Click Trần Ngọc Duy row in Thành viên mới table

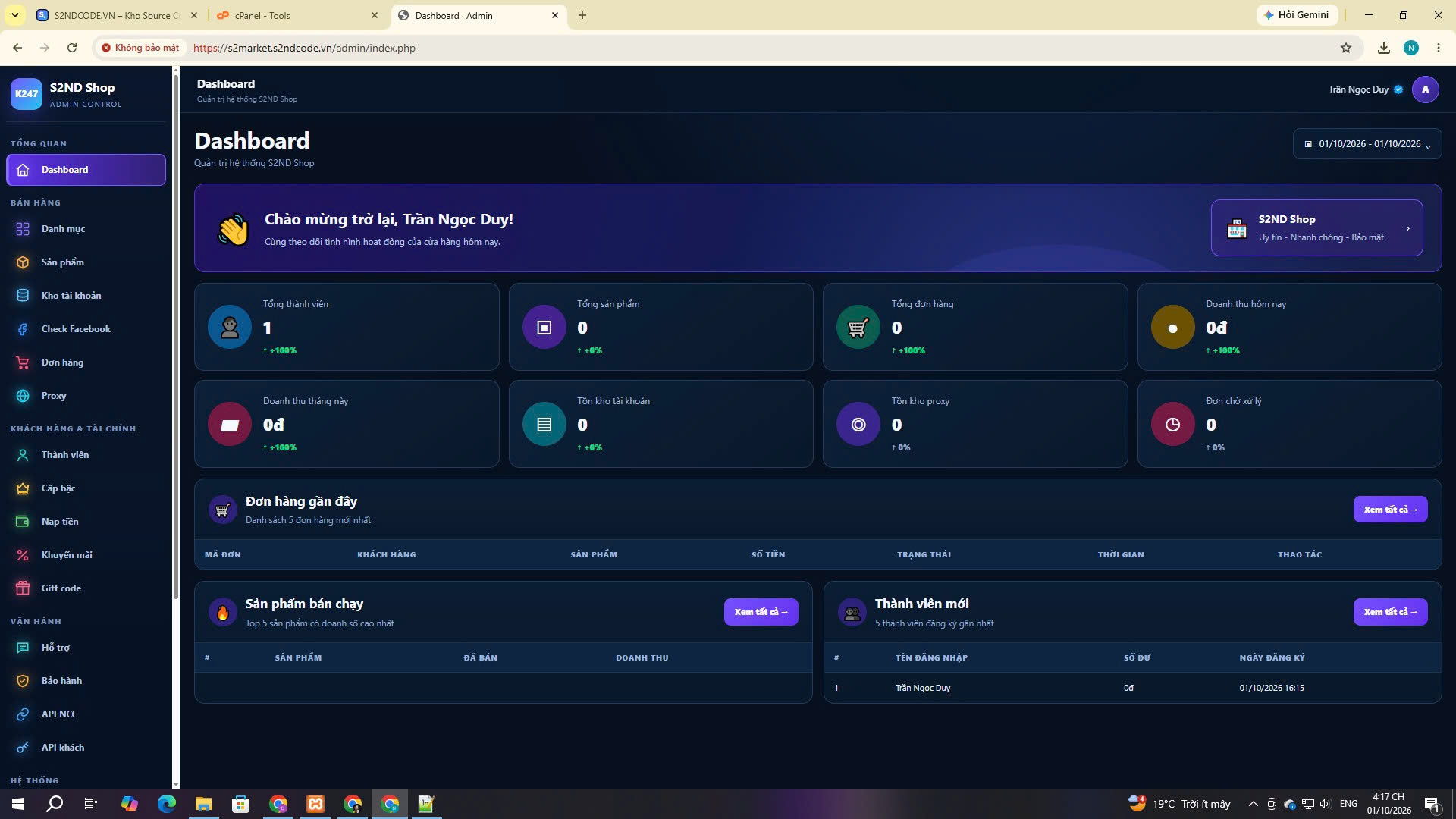click(x=1132, y=689)
